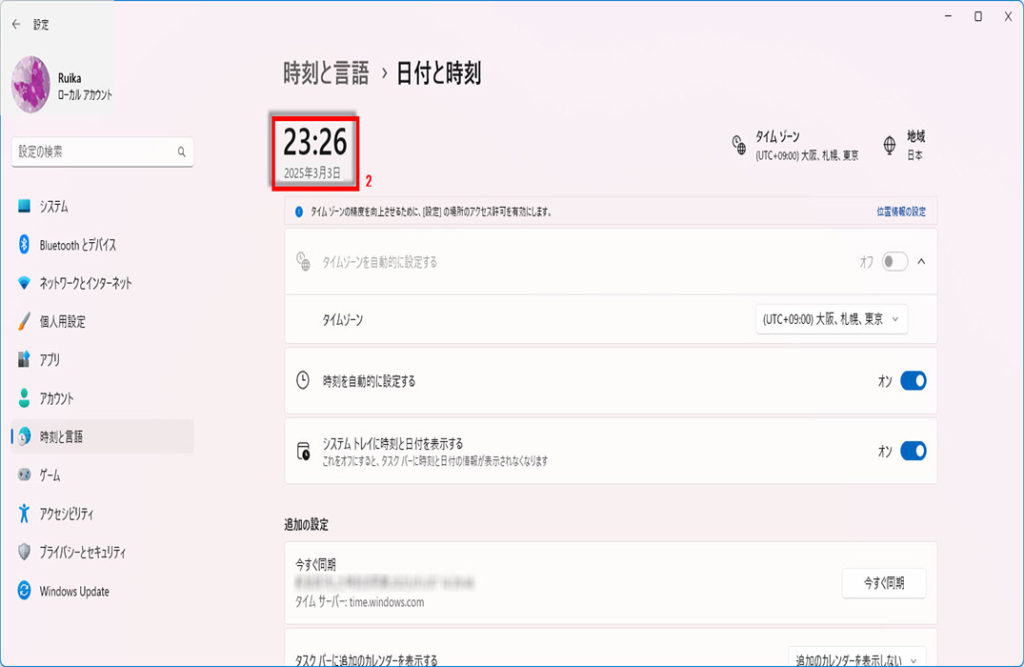Open システム settings via its sidebar icon
This screenshot has height=667, width=1024.
point(24,206)
